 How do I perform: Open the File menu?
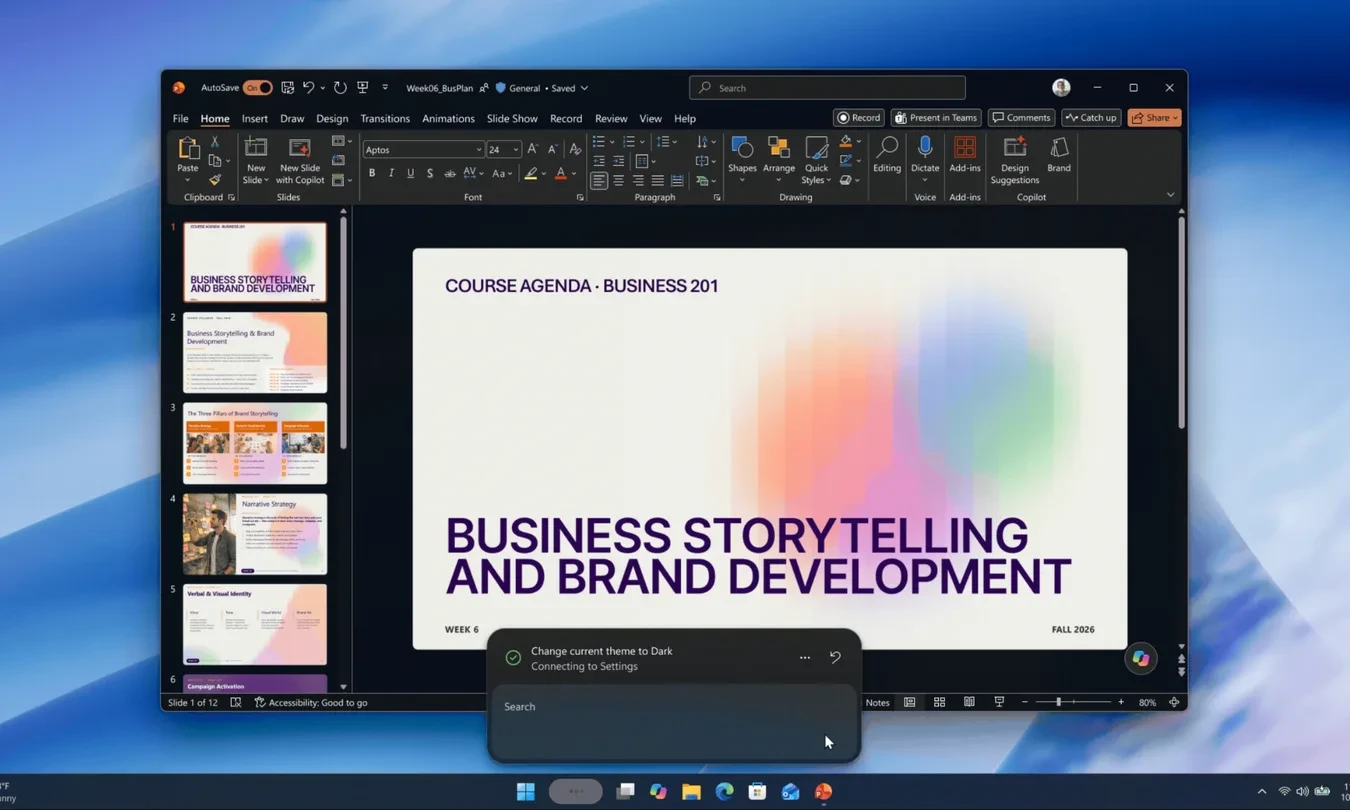180,118
